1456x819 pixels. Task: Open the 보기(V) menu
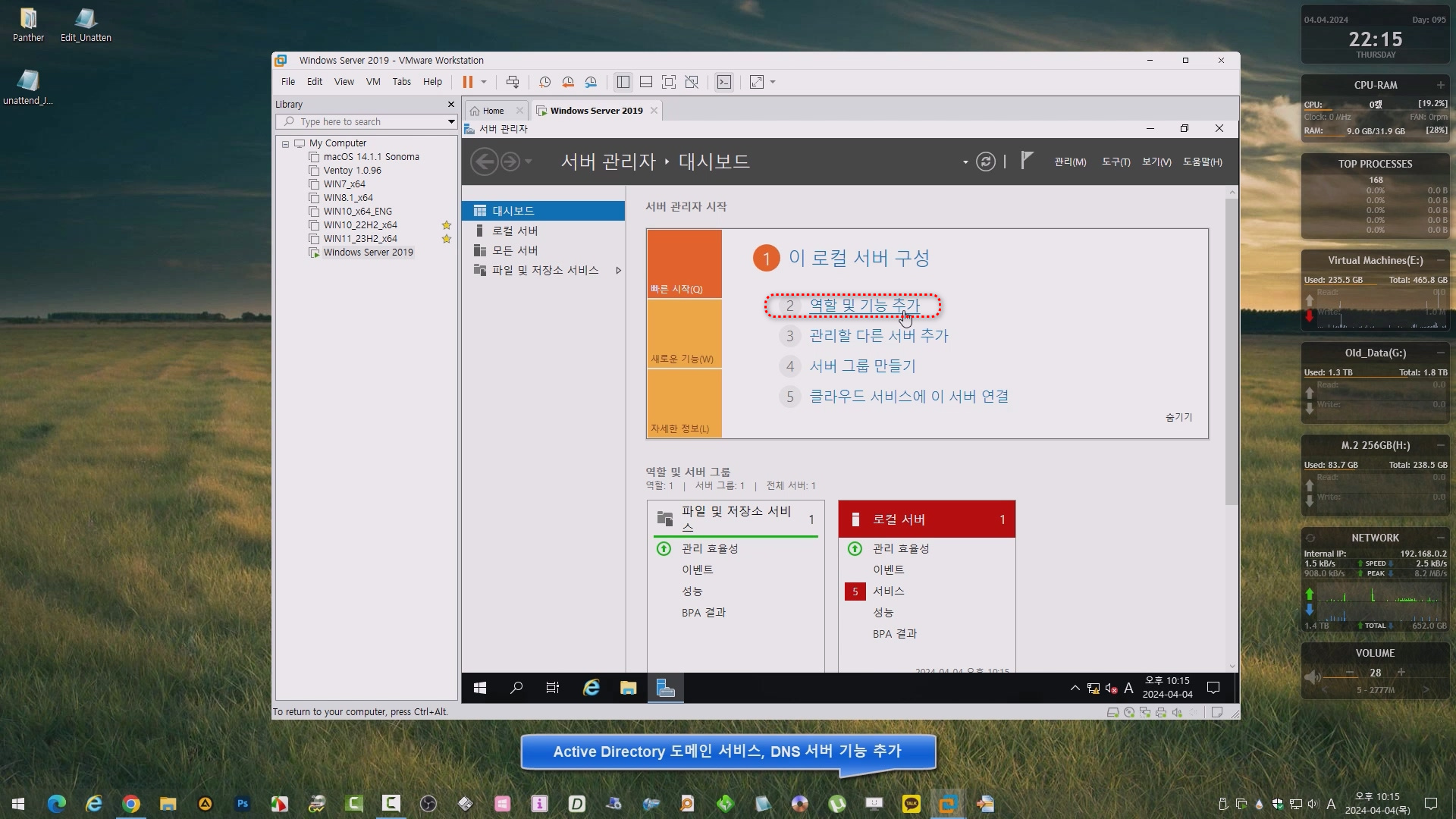coord(1156,162)
